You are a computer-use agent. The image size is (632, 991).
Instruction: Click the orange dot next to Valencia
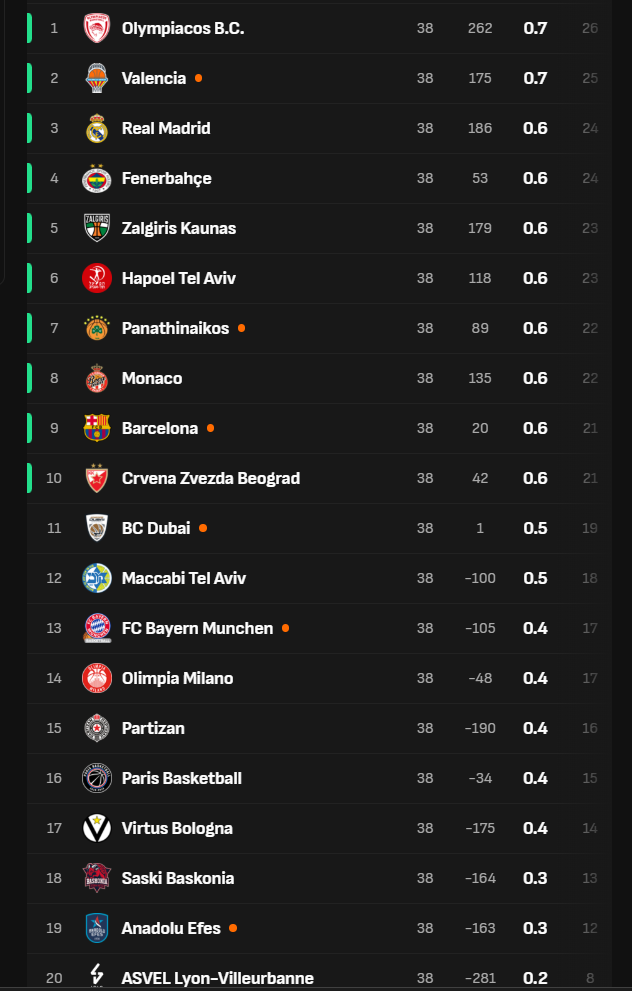pyautogui.click(x=198, y=78)
